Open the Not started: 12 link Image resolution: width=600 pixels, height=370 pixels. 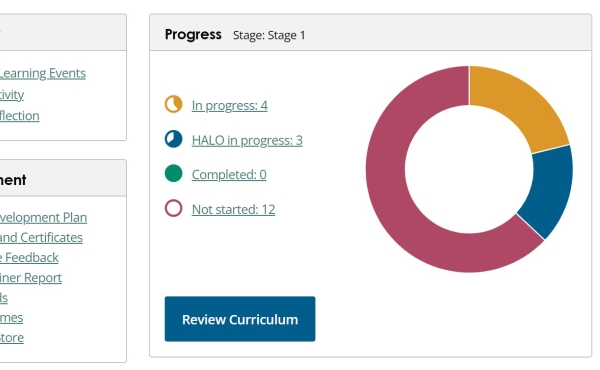point(233,209)
